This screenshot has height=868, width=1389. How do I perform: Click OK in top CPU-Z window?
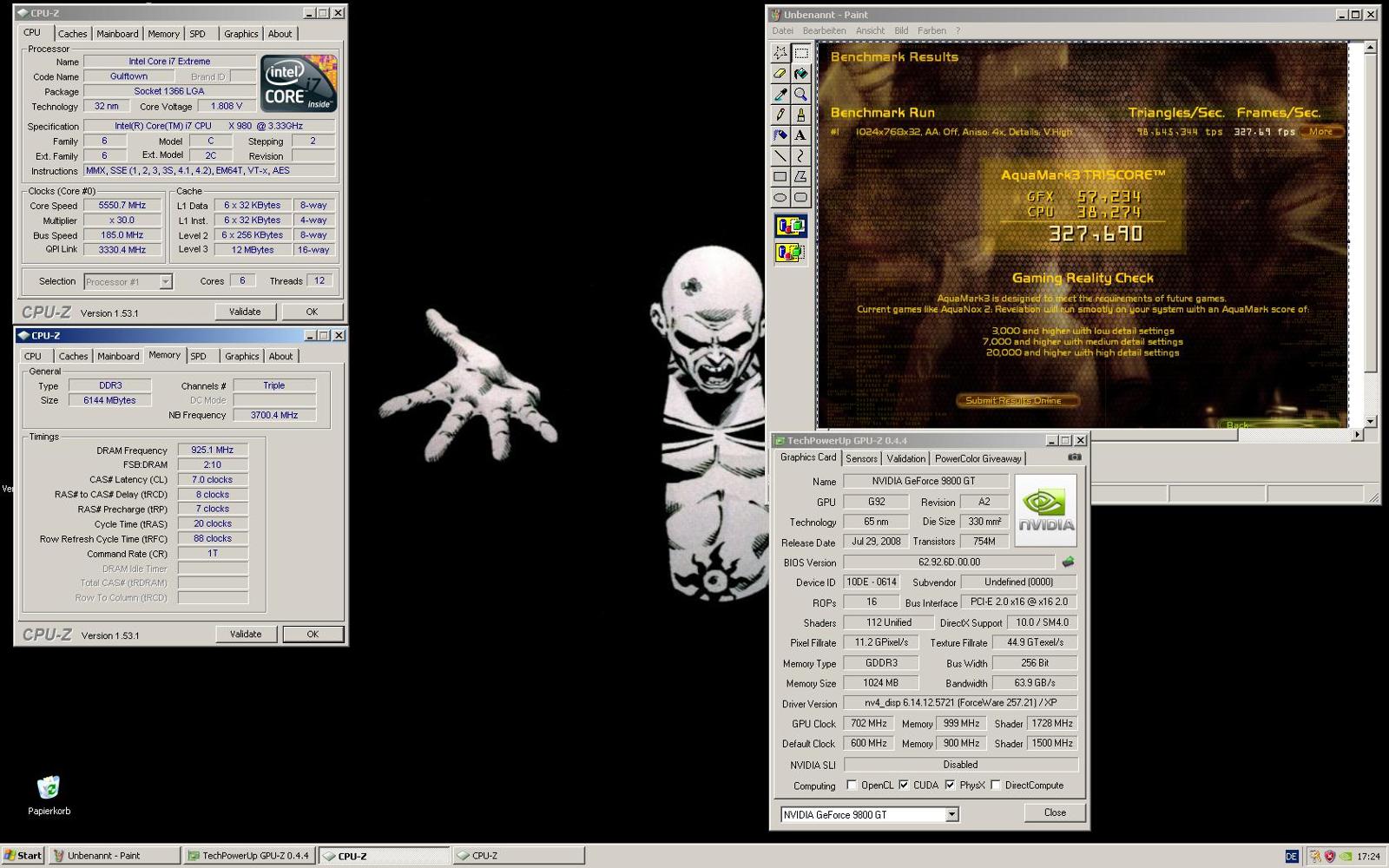coord(312,312)
